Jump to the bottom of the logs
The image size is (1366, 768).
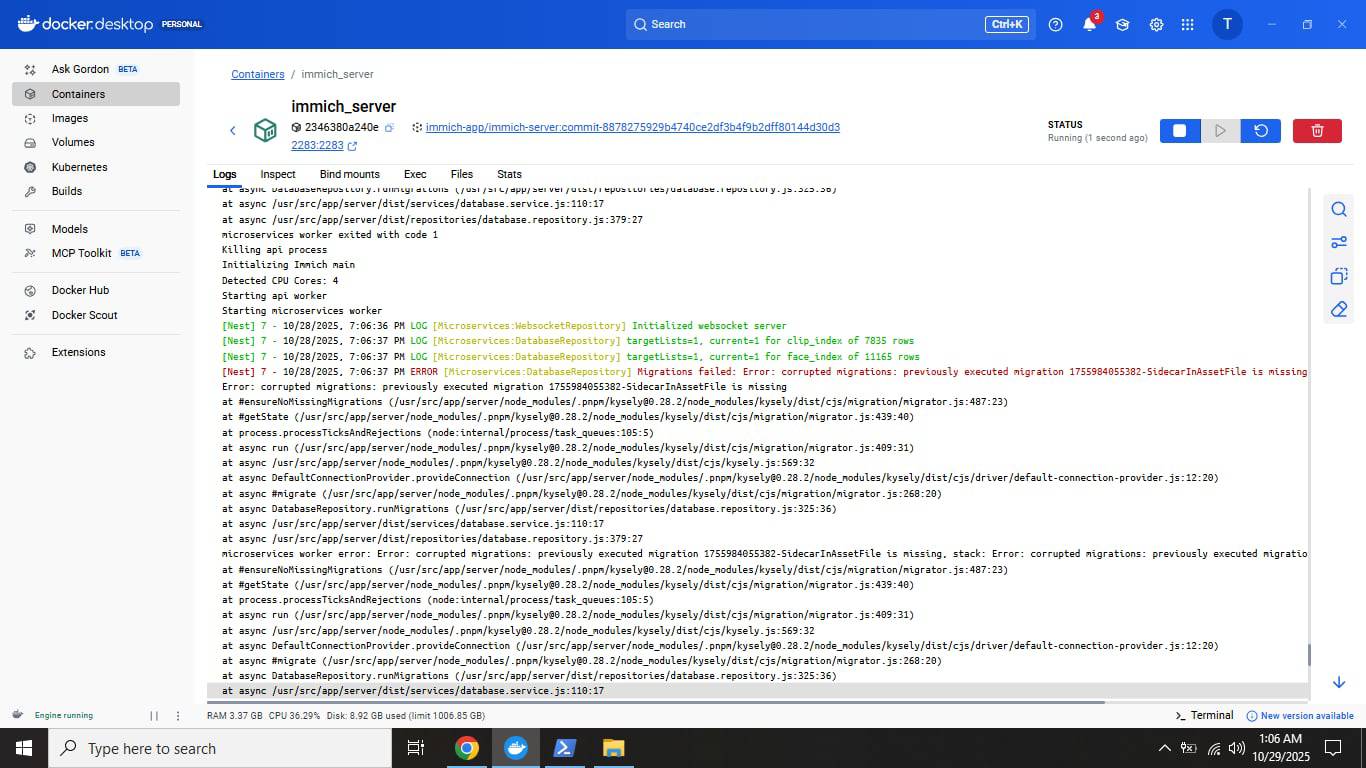[x=1338, y=682]
